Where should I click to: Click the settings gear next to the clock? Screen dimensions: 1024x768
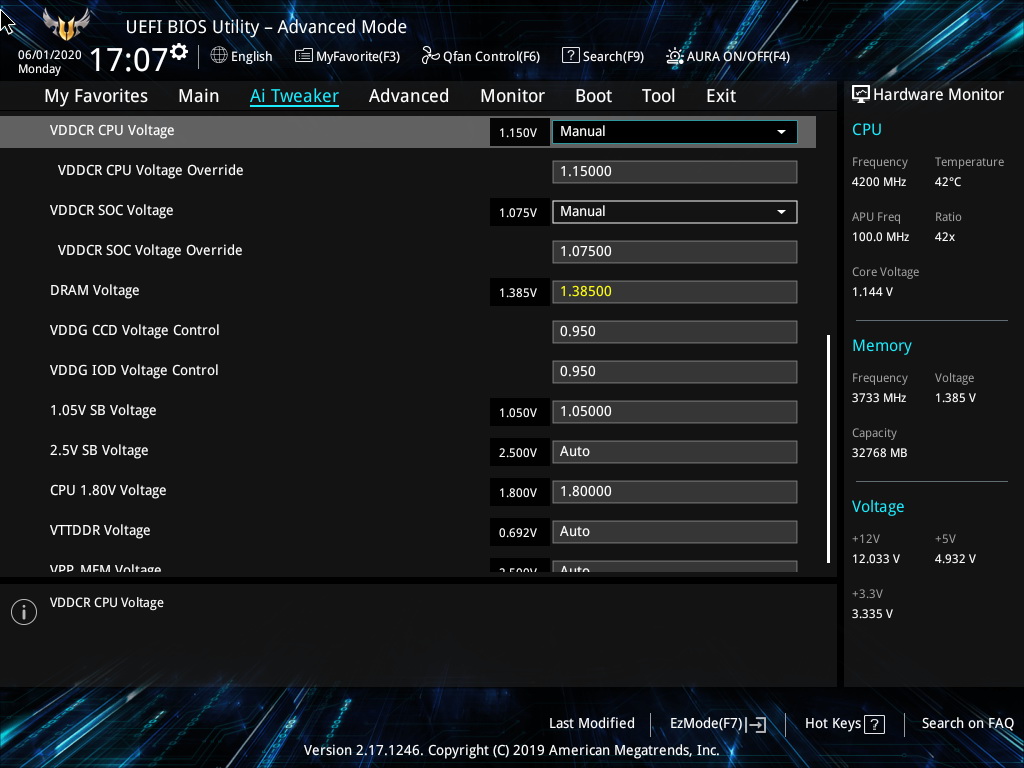(x=179, y=52)
